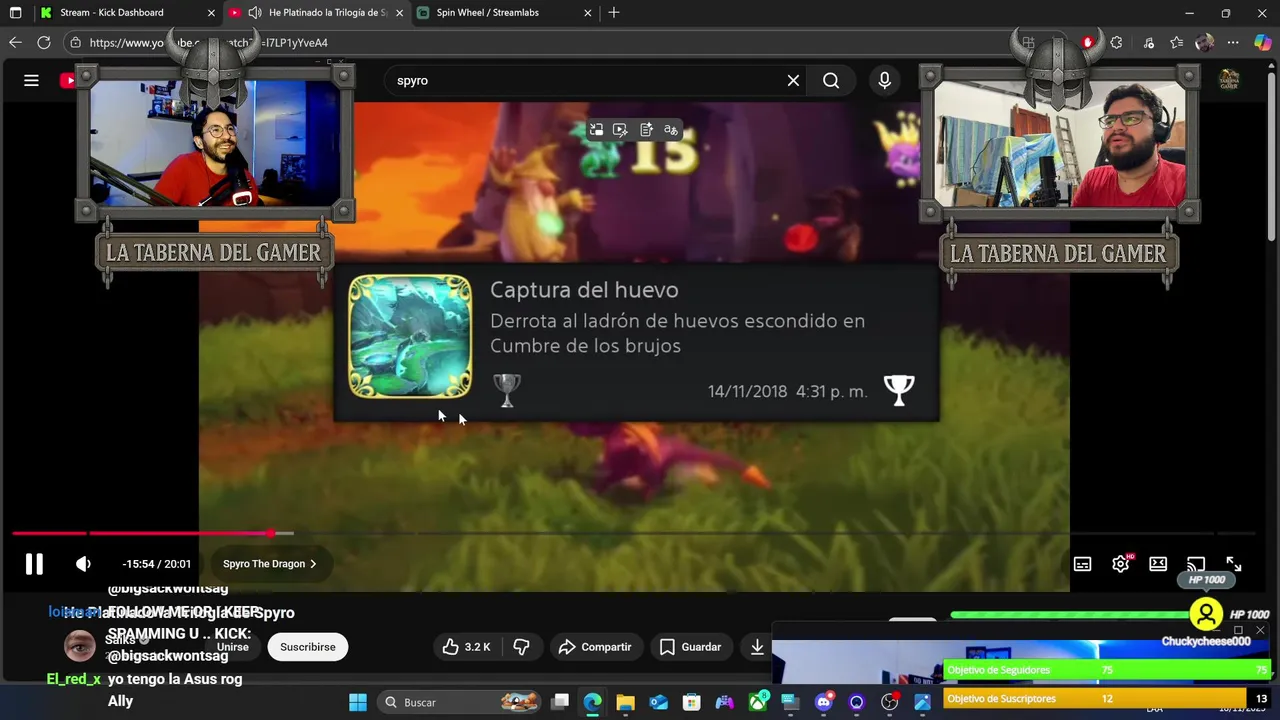
Task: Open the red hand blocker extension
Action: click(1088, 43)
